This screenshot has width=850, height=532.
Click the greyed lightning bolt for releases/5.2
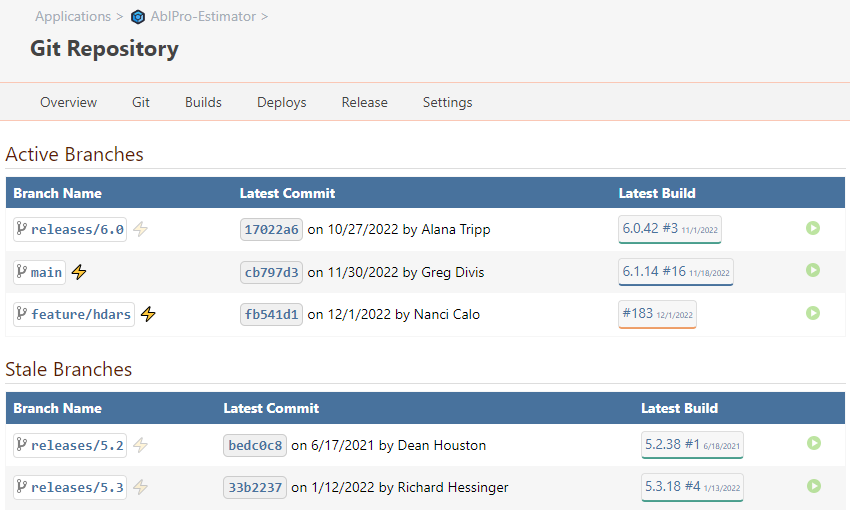(141, 445)
